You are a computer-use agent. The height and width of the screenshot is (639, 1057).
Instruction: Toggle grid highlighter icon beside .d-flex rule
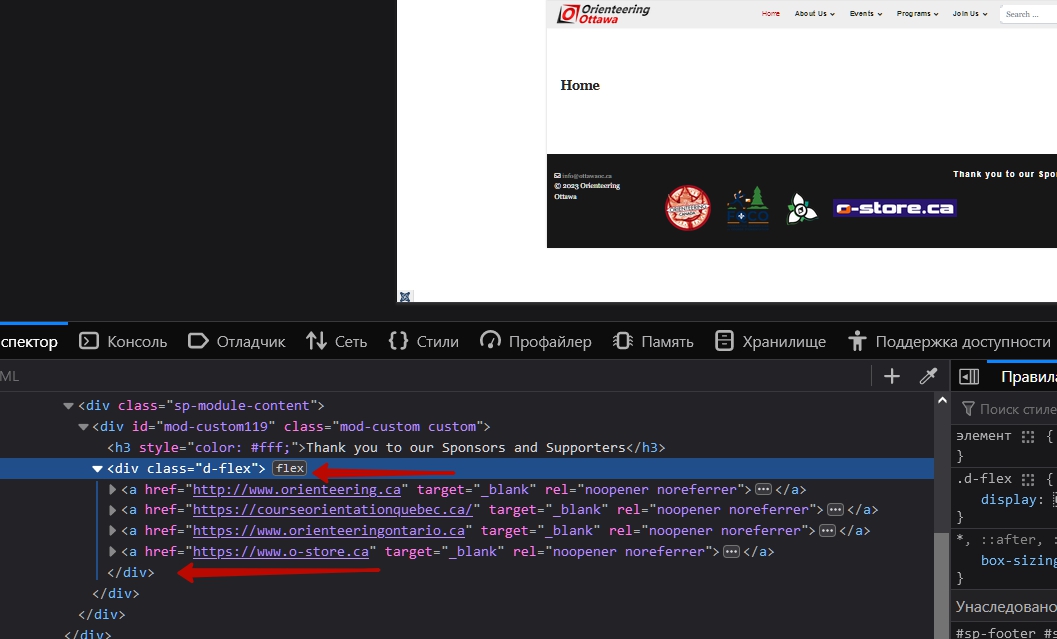[1027, 479]
